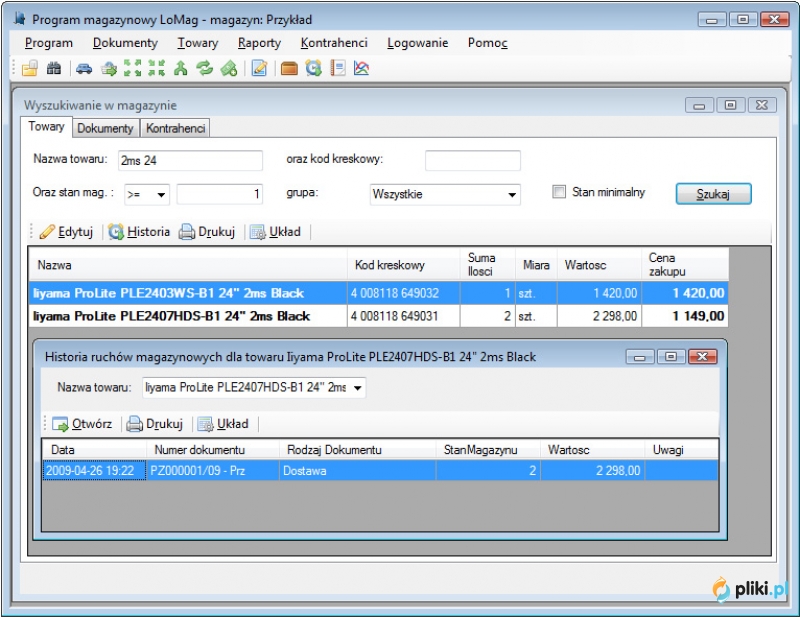The image size is (800, 617).
Task: Open the Towary menu
Action: [x=197, y=43]
